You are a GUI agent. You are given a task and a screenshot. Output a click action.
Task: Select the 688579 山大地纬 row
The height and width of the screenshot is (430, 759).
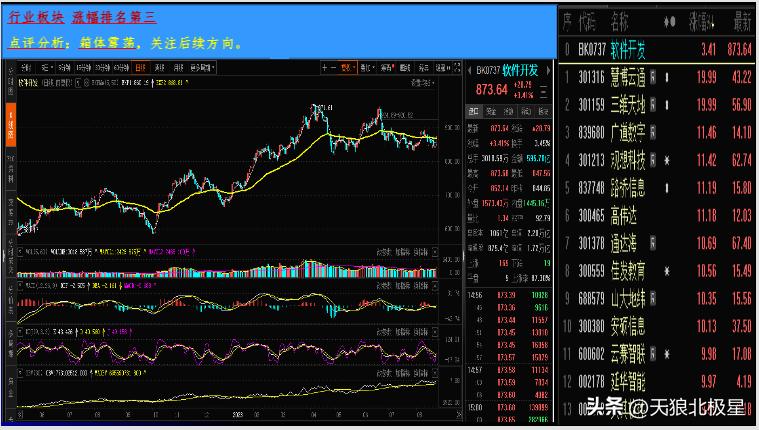pyautogui.click(x=657, y=299)
